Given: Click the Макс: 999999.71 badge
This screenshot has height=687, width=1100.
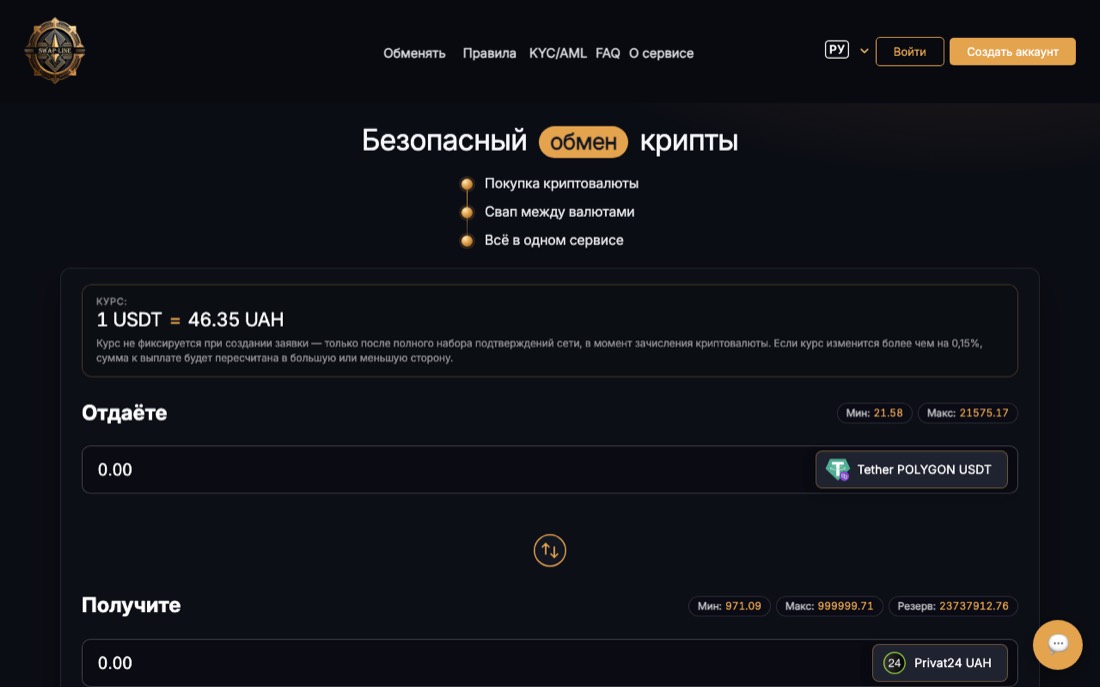Looking at the screenshot, I should pyautogui.click(x=829, y=606).
